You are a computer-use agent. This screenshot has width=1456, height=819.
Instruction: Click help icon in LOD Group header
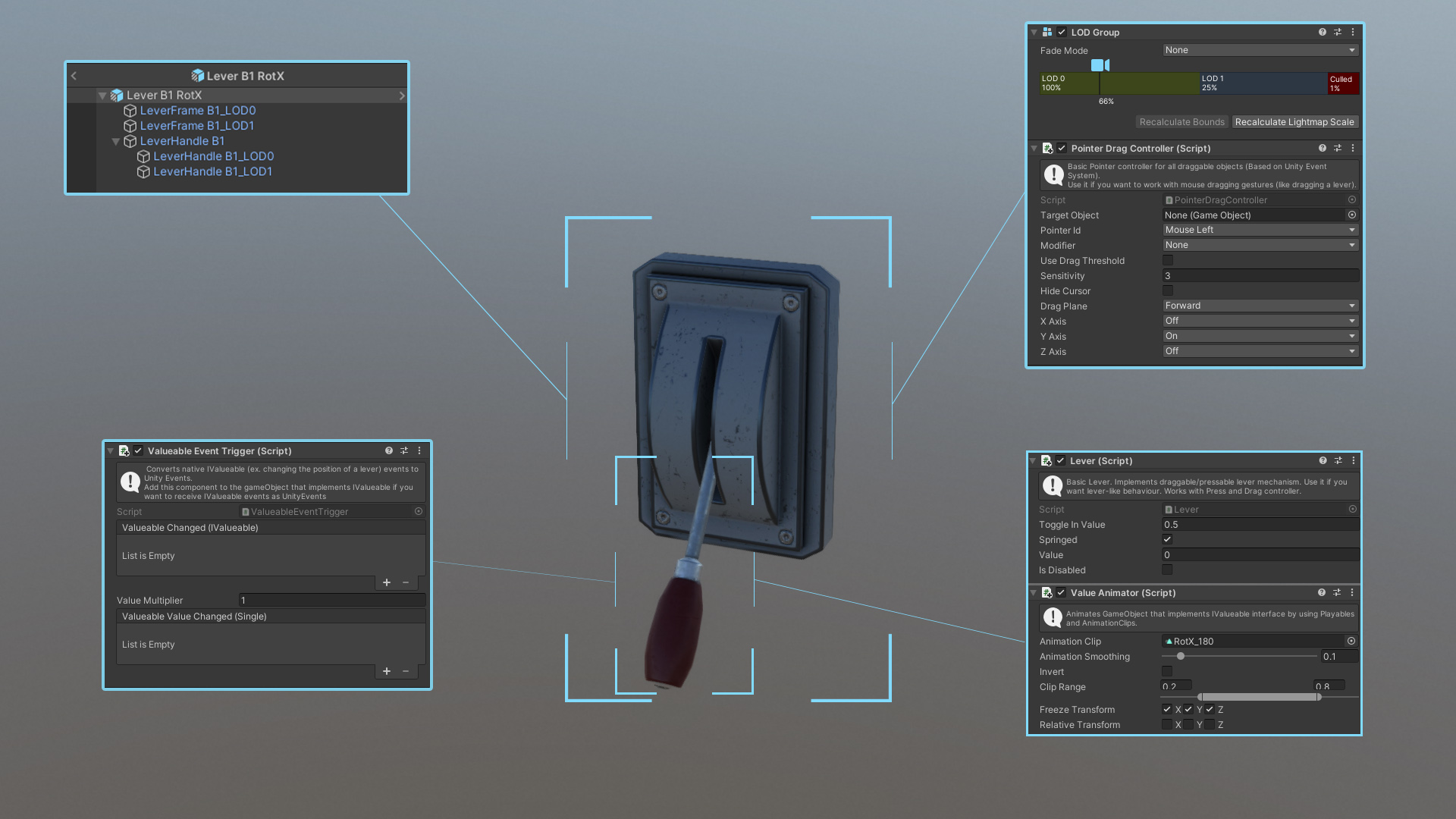click(x=1322, y=33)
